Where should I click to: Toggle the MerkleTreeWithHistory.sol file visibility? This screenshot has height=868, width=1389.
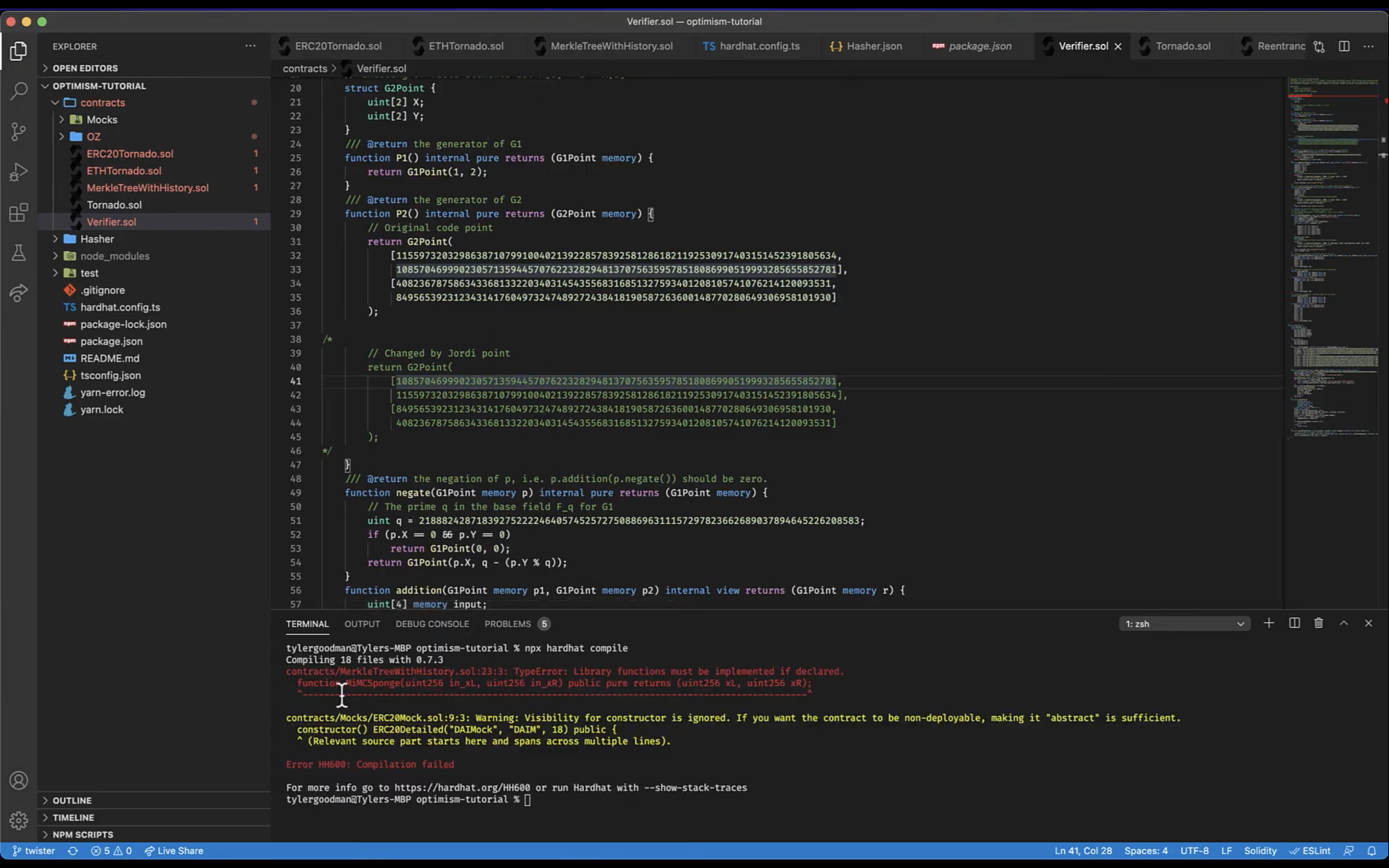(148, 188)
